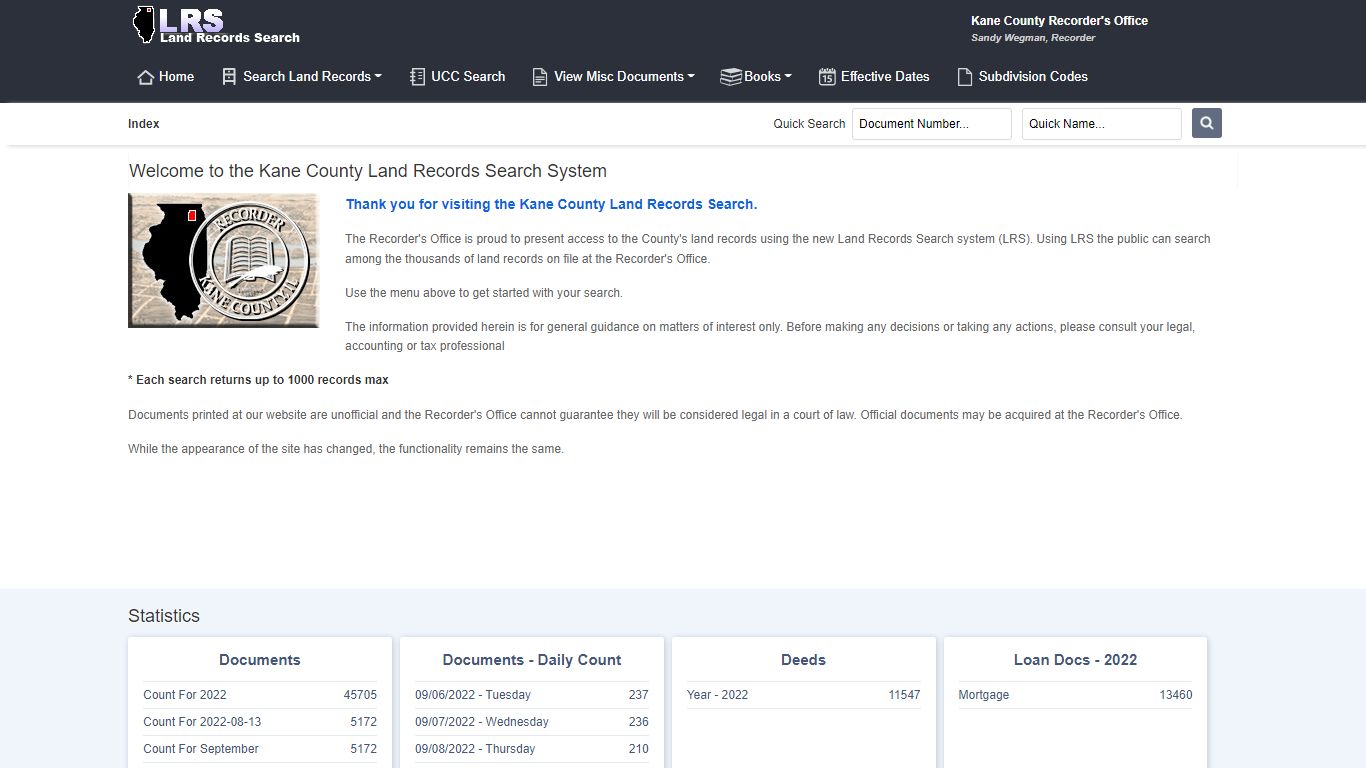
Task: Click the Welcome to Kane County heading
Action: pos(368,171)
